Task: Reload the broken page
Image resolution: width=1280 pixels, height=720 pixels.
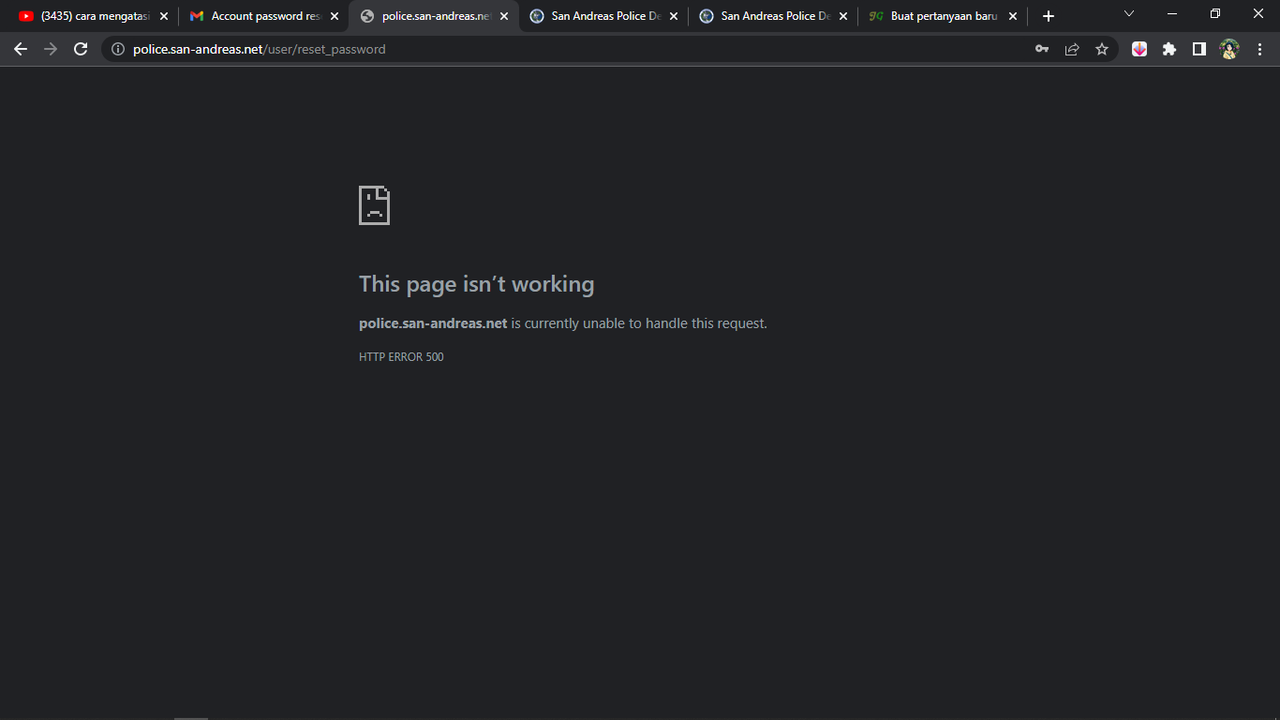Action: point(81,49)
